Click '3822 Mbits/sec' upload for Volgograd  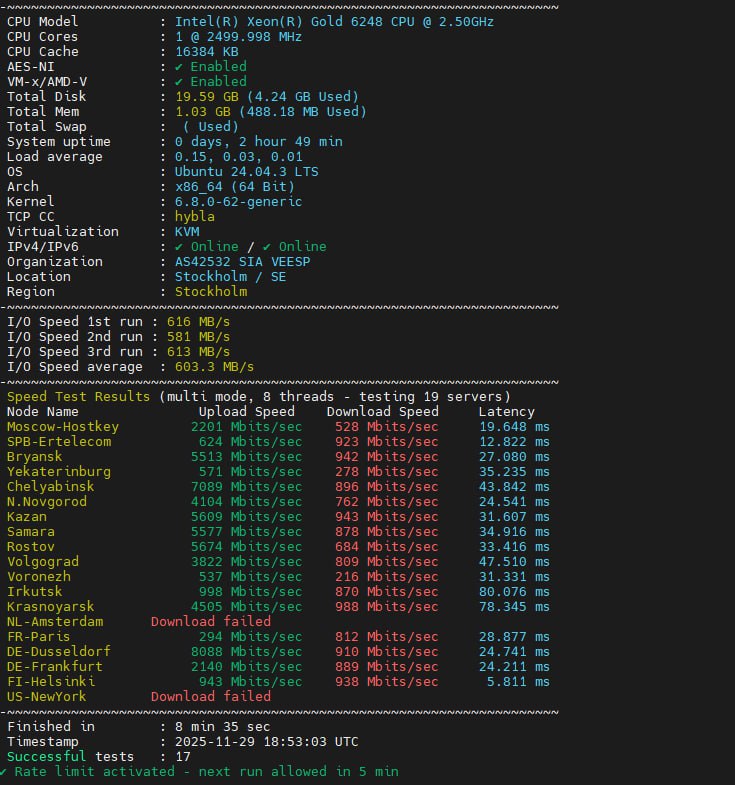point(246,562)
